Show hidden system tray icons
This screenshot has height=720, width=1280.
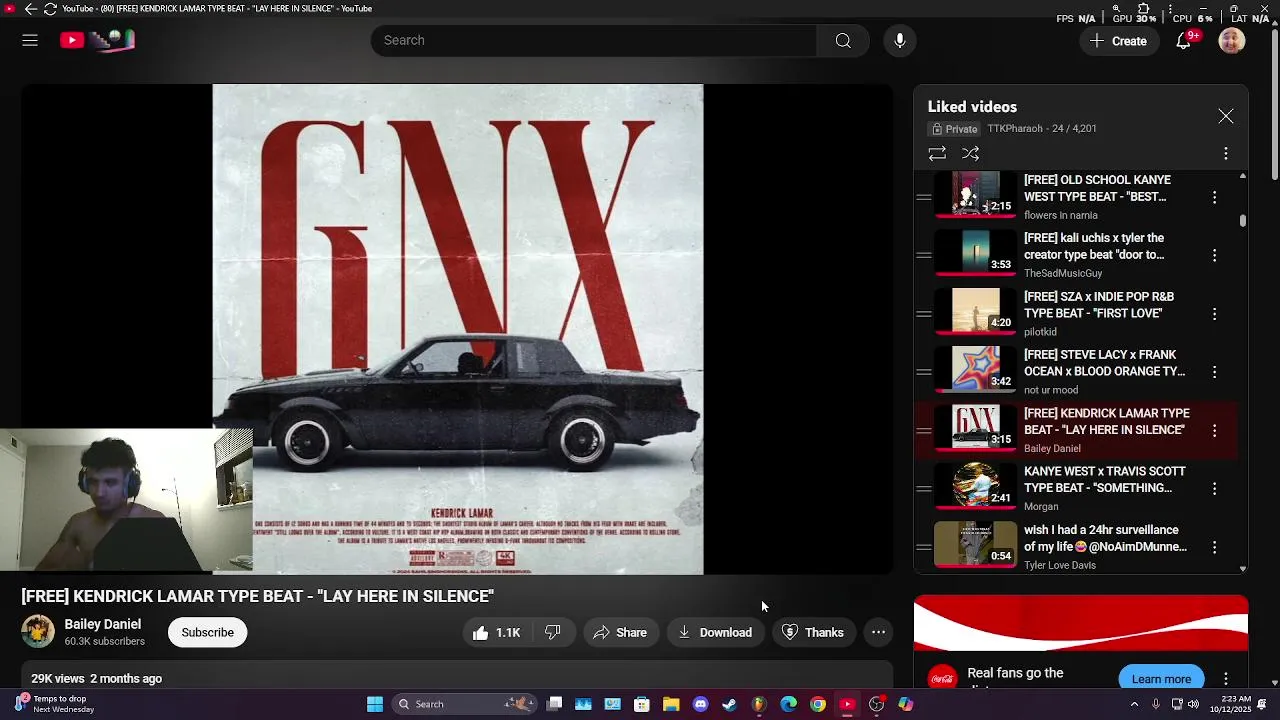(x=1134, y=704)
